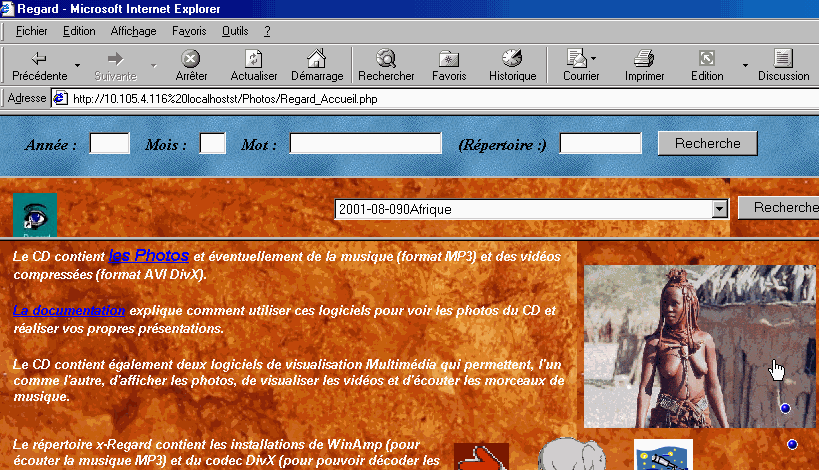Image resolution: width=819 pixels, height=470 pixels.
Task: Open the Fichier menu
Action: pyautogui.click(x=31, y=31)
